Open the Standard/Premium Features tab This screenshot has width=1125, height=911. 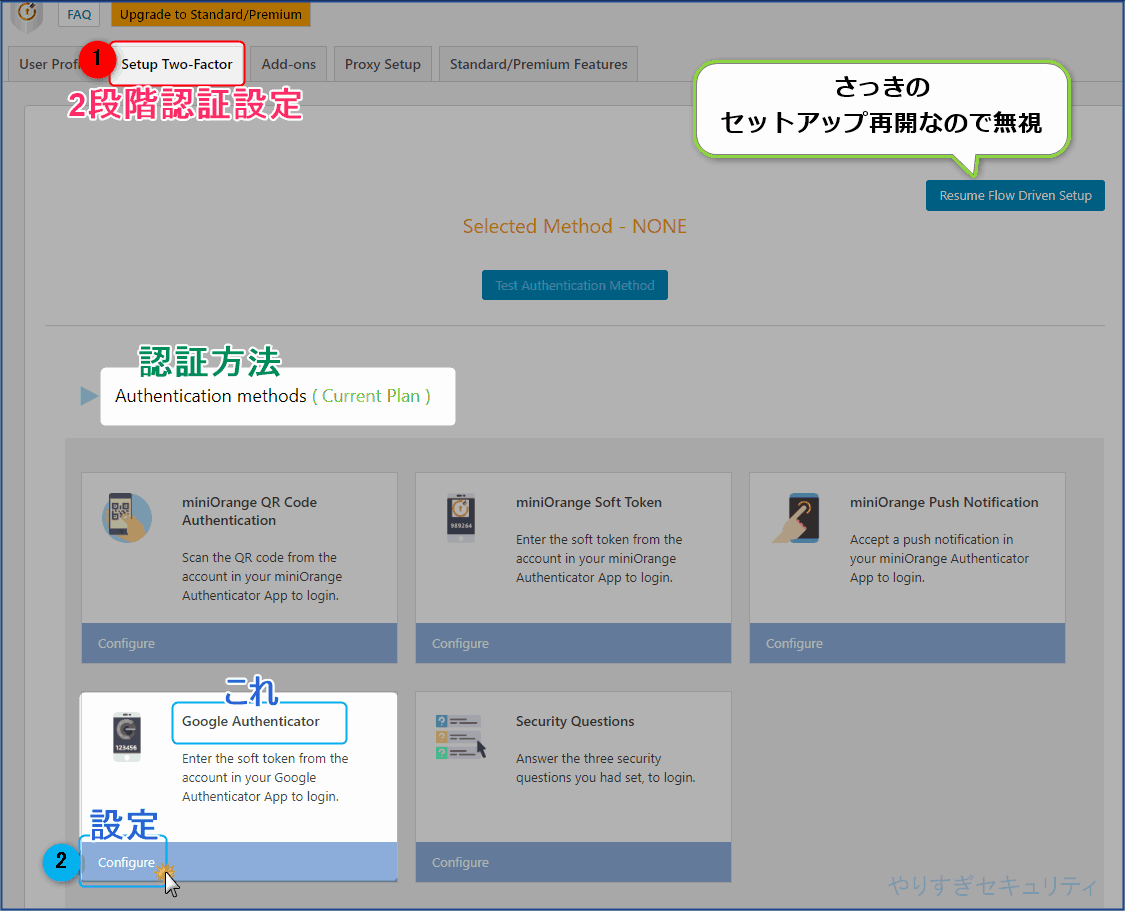point(538,64)
